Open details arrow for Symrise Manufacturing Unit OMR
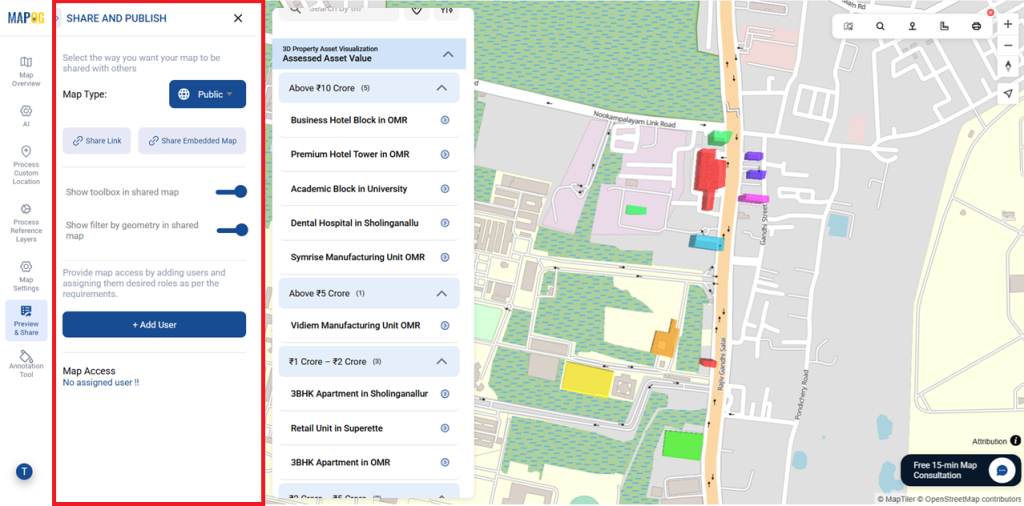This screenshot has width=1024, height=506. (445, 257)
